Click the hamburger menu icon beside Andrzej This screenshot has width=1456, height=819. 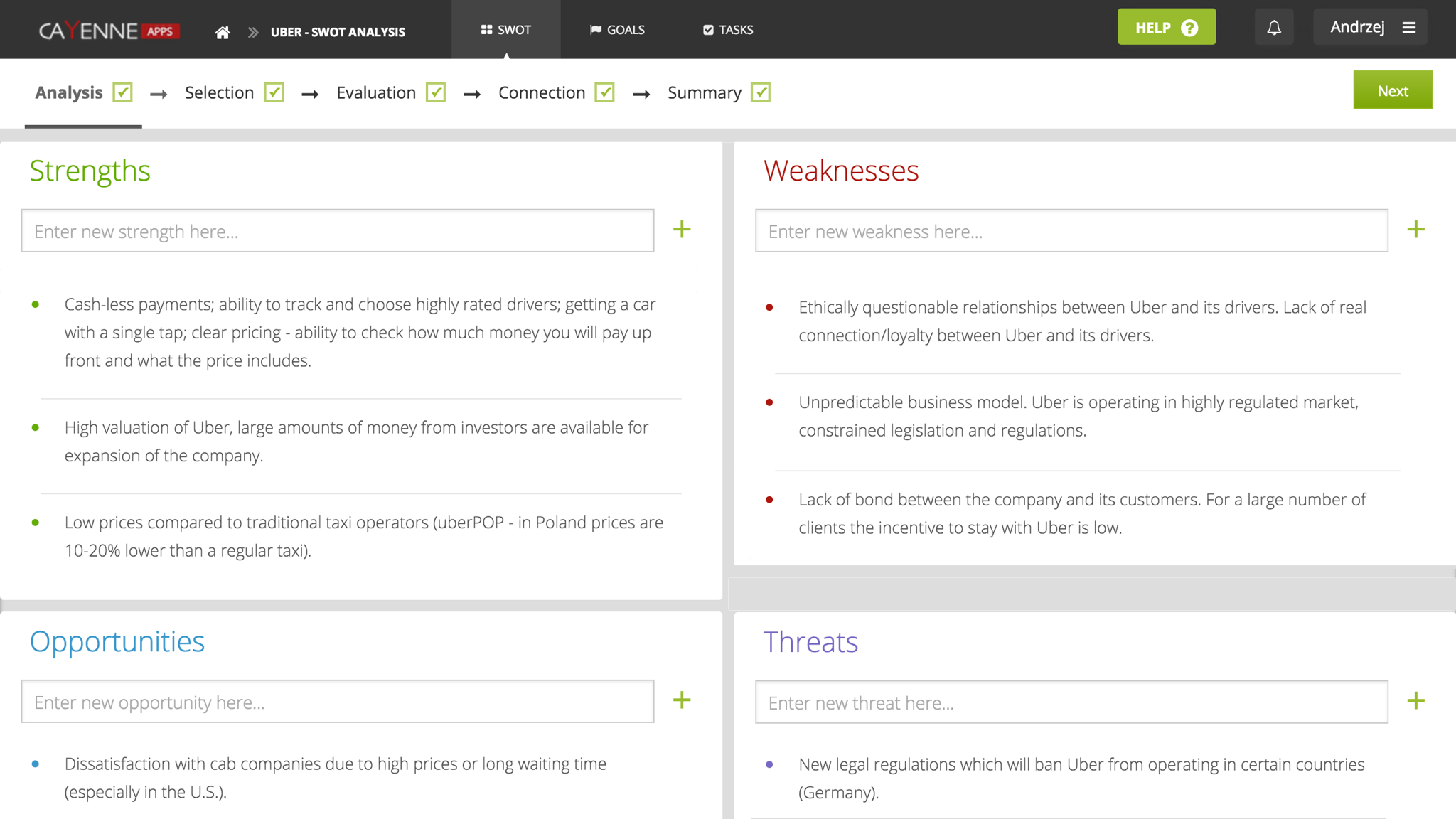click(1408, 27)
